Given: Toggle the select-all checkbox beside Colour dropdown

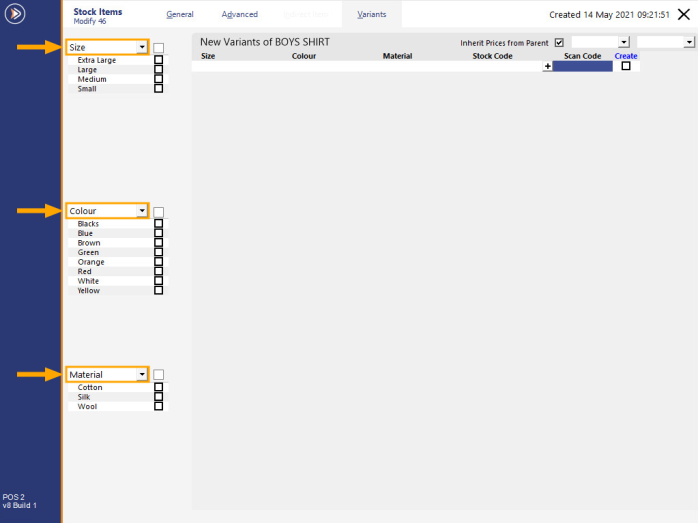Looking at the screenshot, I should pos(158,212).
